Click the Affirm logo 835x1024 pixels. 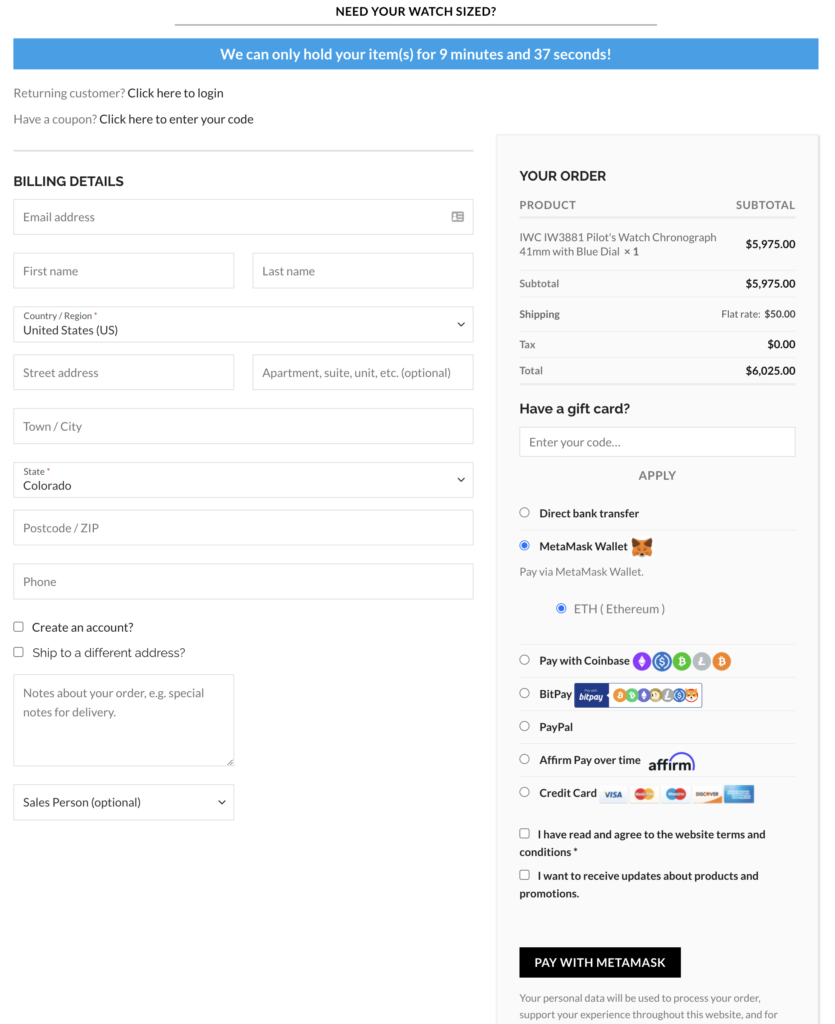[671, 762]
